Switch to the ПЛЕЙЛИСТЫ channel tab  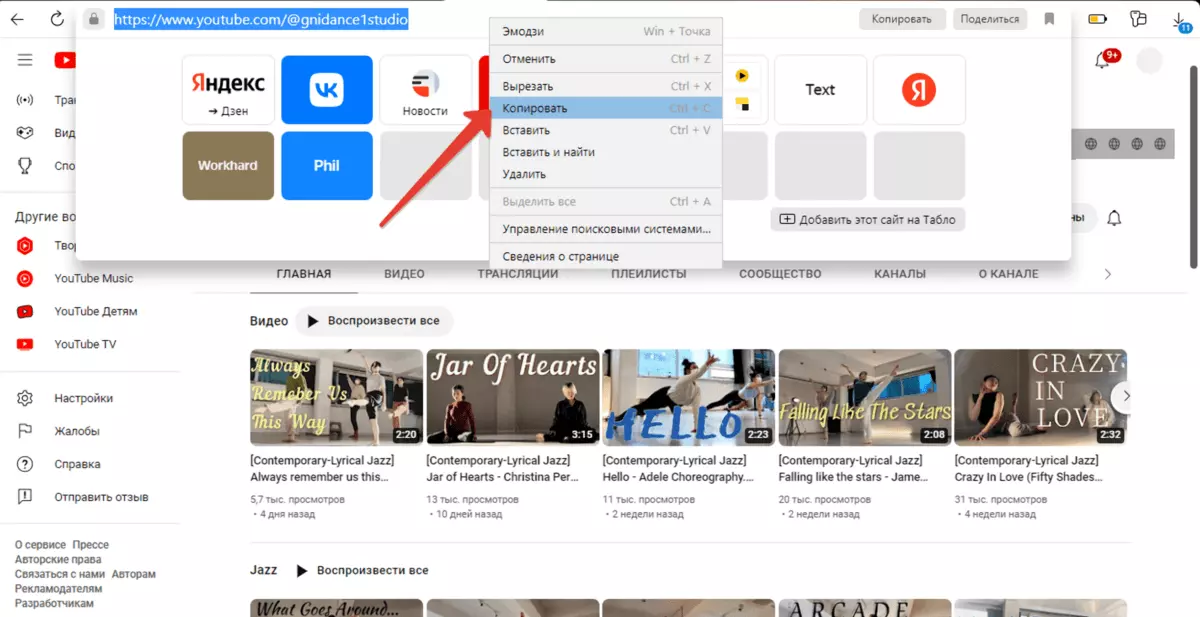(x=649, y=274)
